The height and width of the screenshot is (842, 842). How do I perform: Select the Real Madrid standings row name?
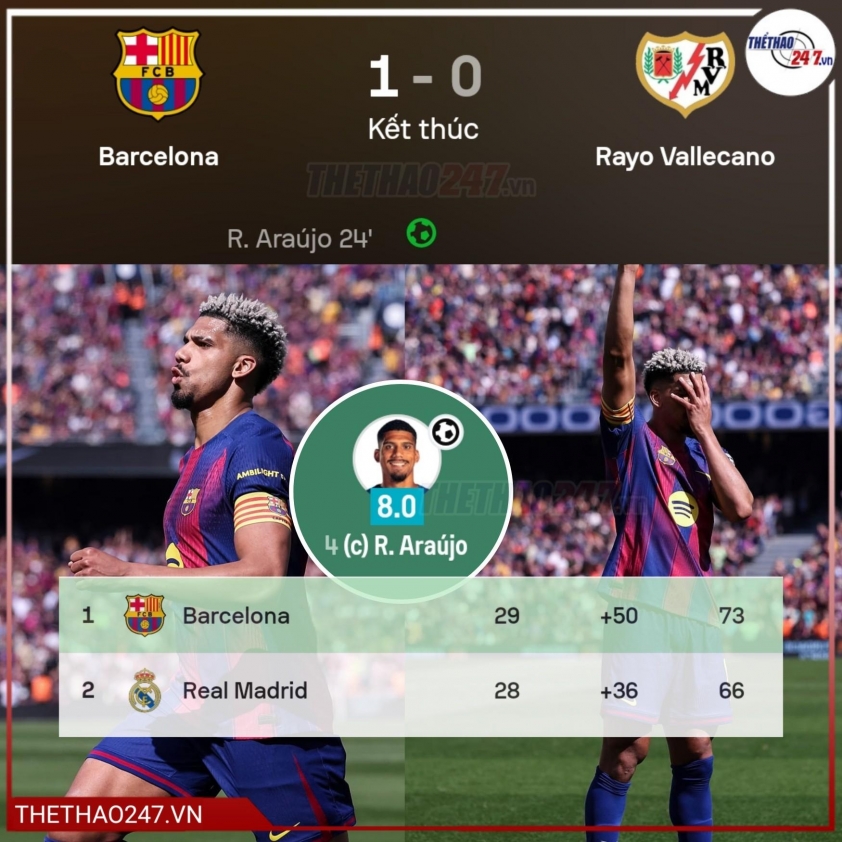click(x=245, y=691)
